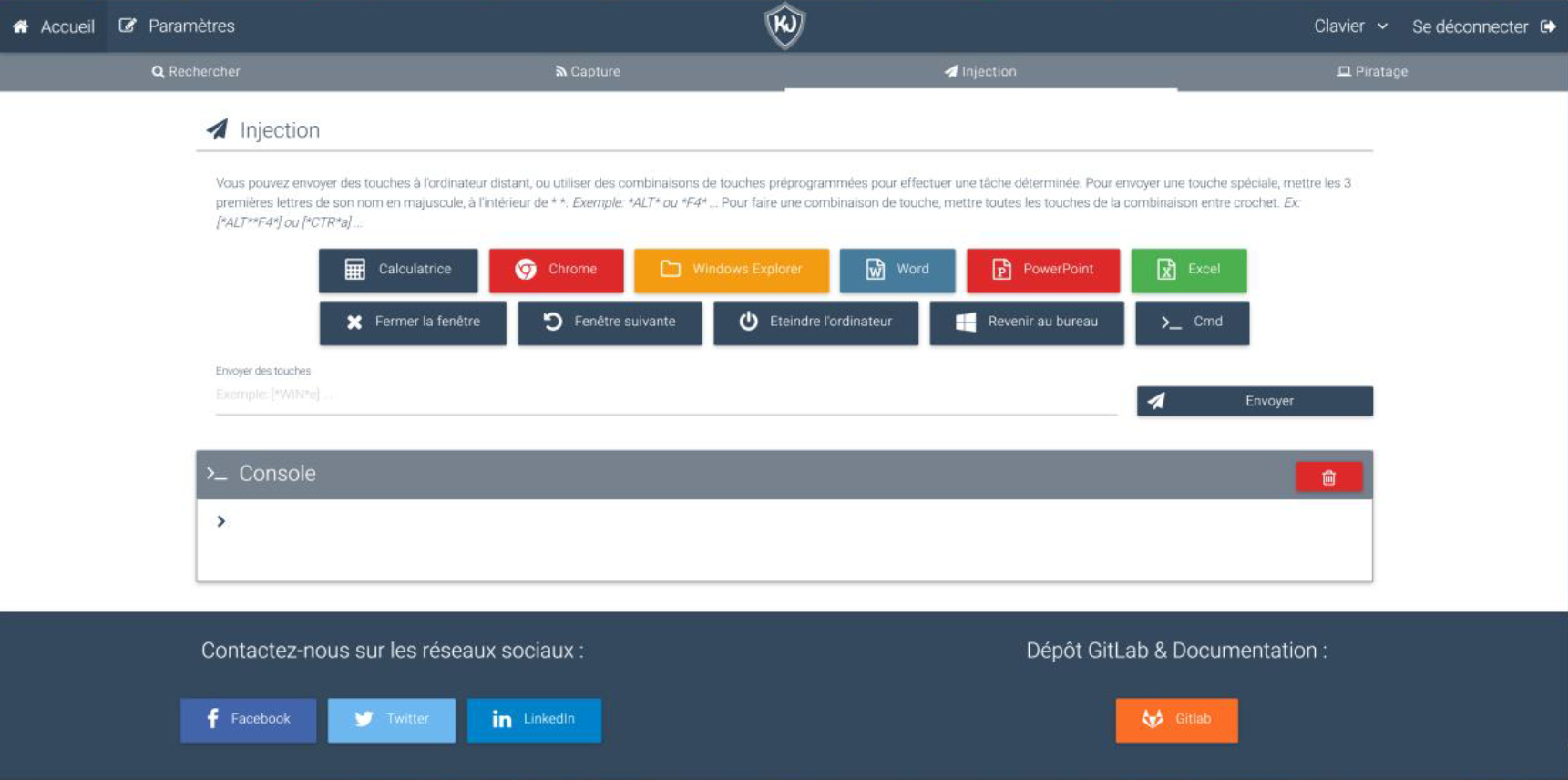
Task: Switch to the Piratage tab
Action: (x=1372, y=71)
